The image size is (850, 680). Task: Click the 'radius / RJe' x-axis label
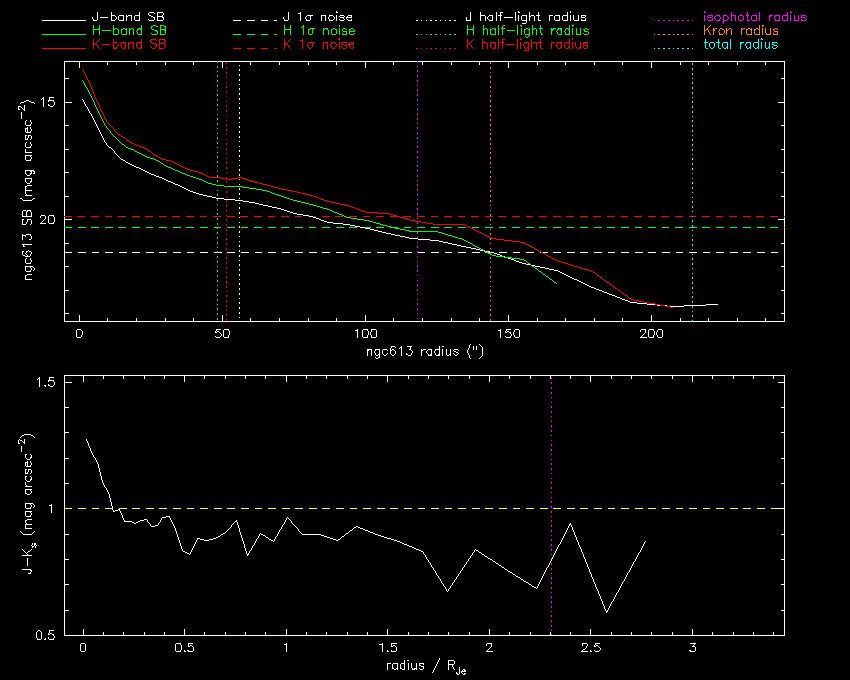click(425, 667)
